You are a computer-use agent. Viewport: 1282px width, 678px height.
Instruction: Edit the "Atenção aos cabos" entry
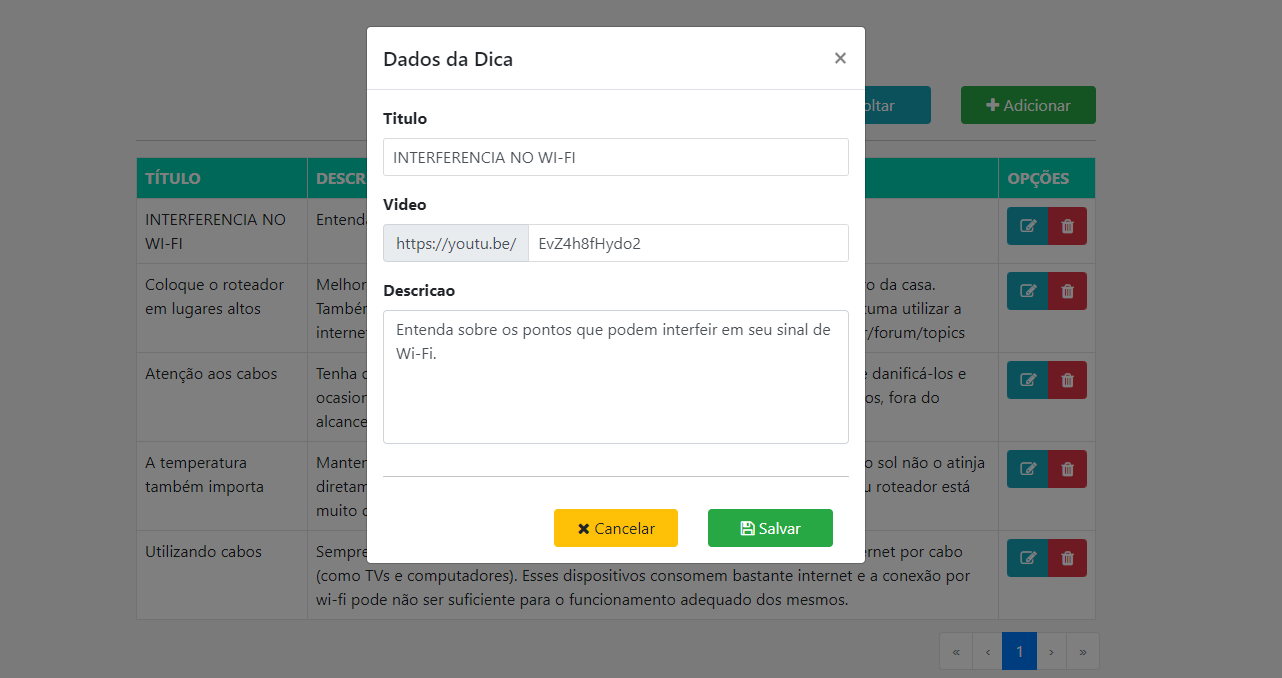click(x=1027, y=379)
